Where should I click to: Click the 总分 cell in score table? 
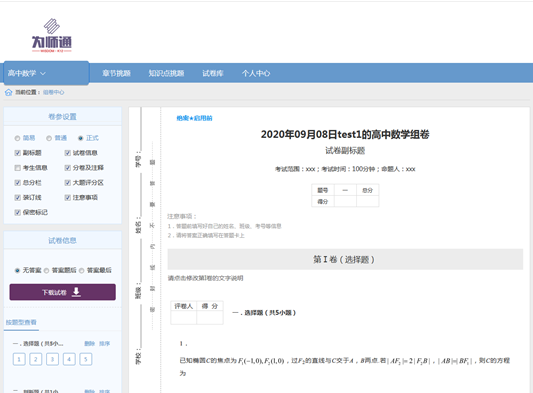click(x=367, y=190)
